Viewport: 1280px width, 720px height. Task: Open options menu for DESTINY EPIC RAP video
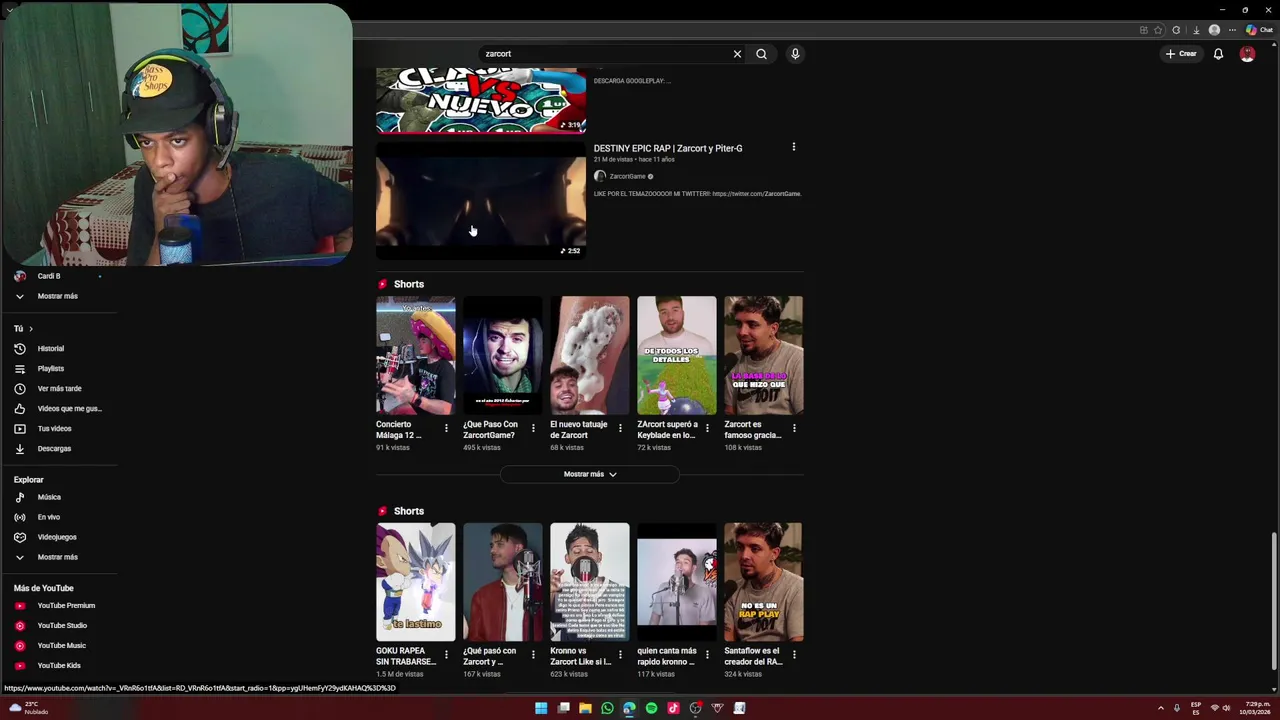794,147
